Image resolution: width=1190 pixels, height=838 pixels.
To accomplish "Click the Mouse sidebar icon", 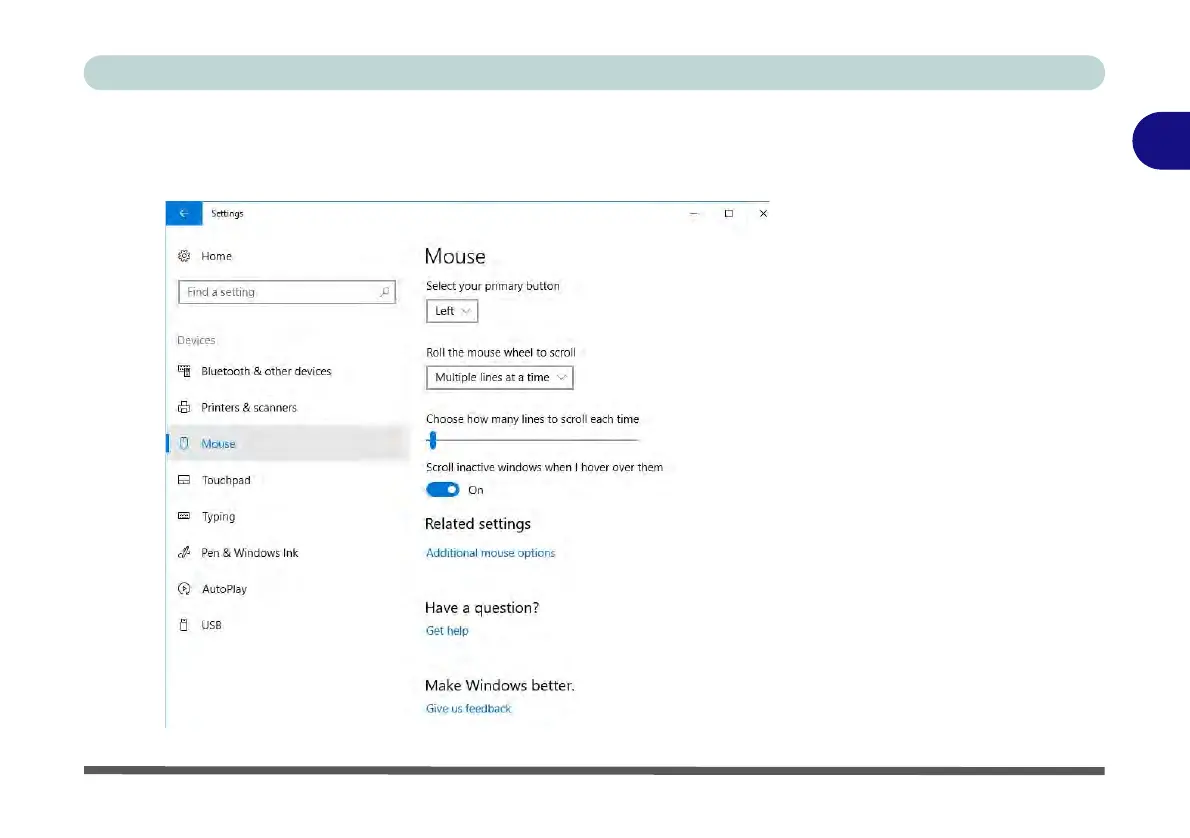I will tap(184, 443).
